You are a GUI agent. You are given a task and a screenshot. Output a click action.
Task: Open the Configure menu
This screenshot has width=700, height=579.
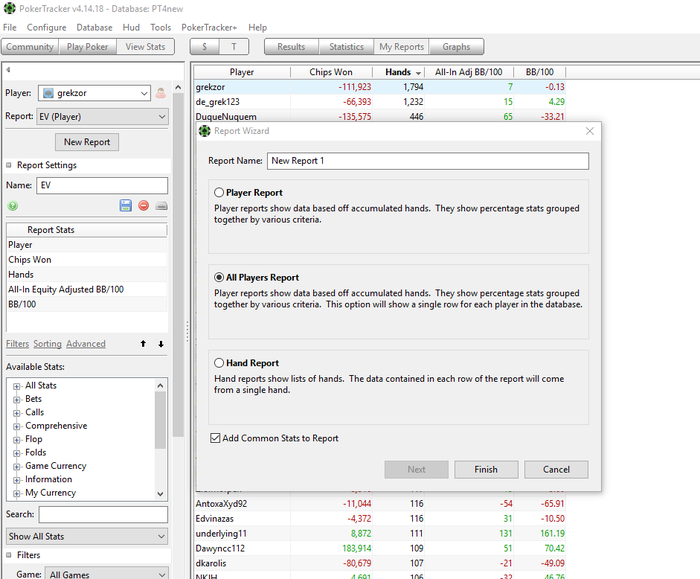(x=46, y=27)
